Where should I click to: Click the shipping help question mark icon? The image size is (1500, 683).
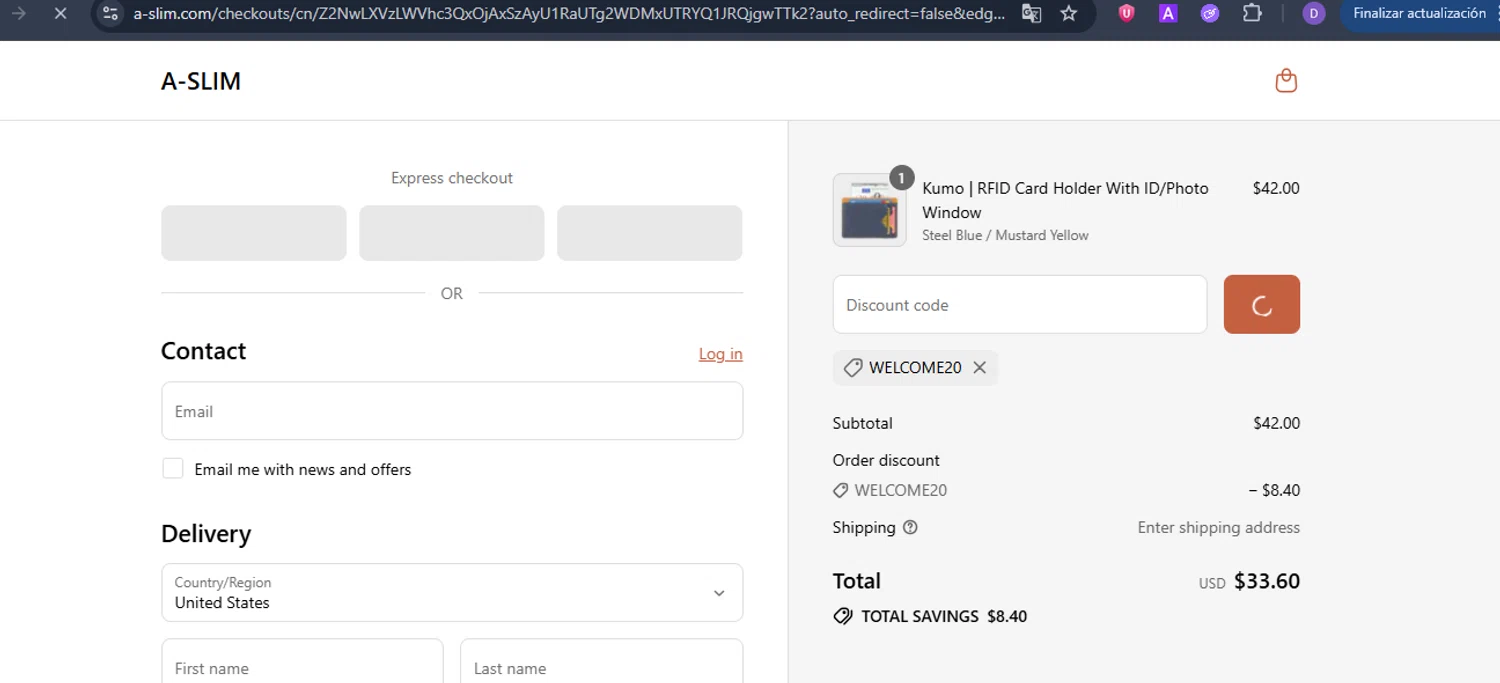pos(910,528)
